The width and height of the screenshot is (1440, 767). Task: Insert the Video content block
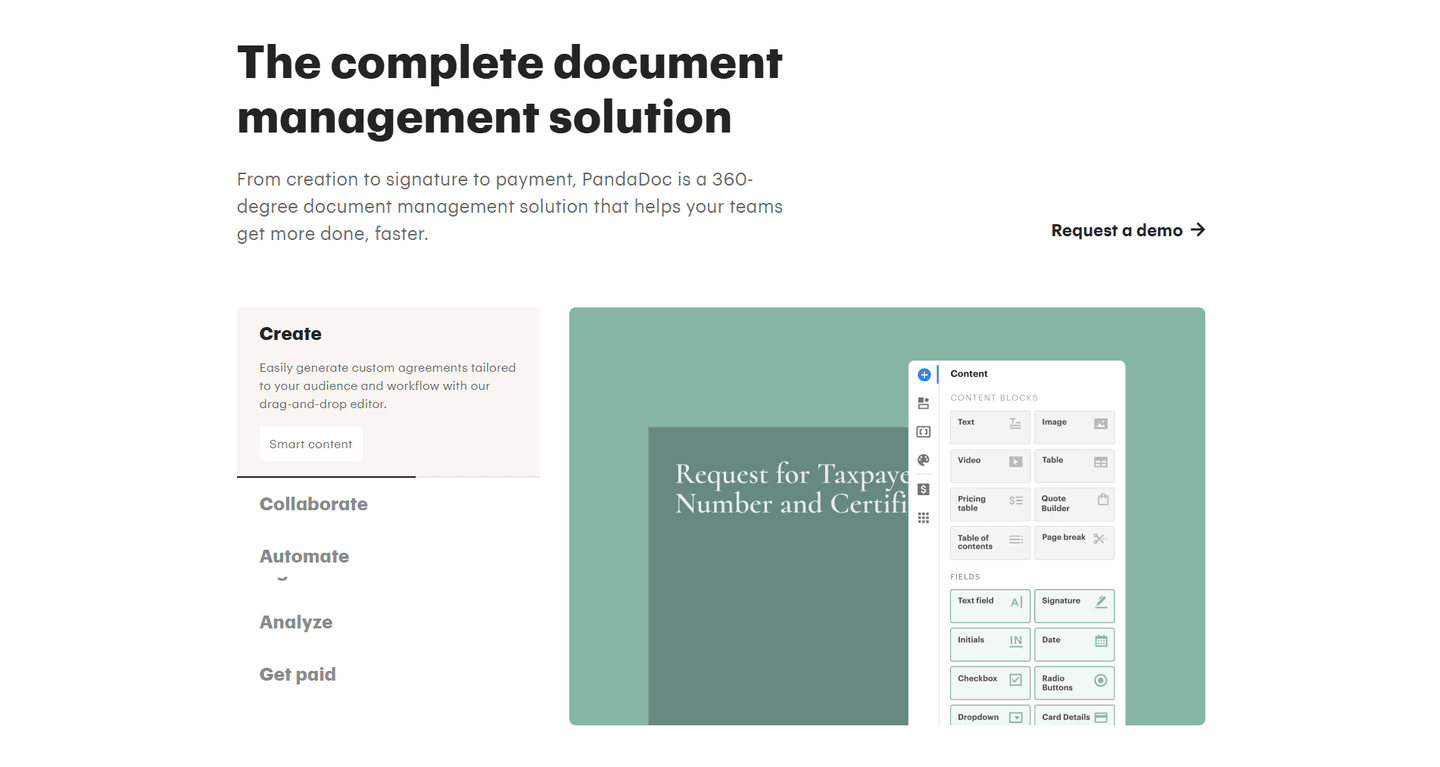(x=990, y=465)
